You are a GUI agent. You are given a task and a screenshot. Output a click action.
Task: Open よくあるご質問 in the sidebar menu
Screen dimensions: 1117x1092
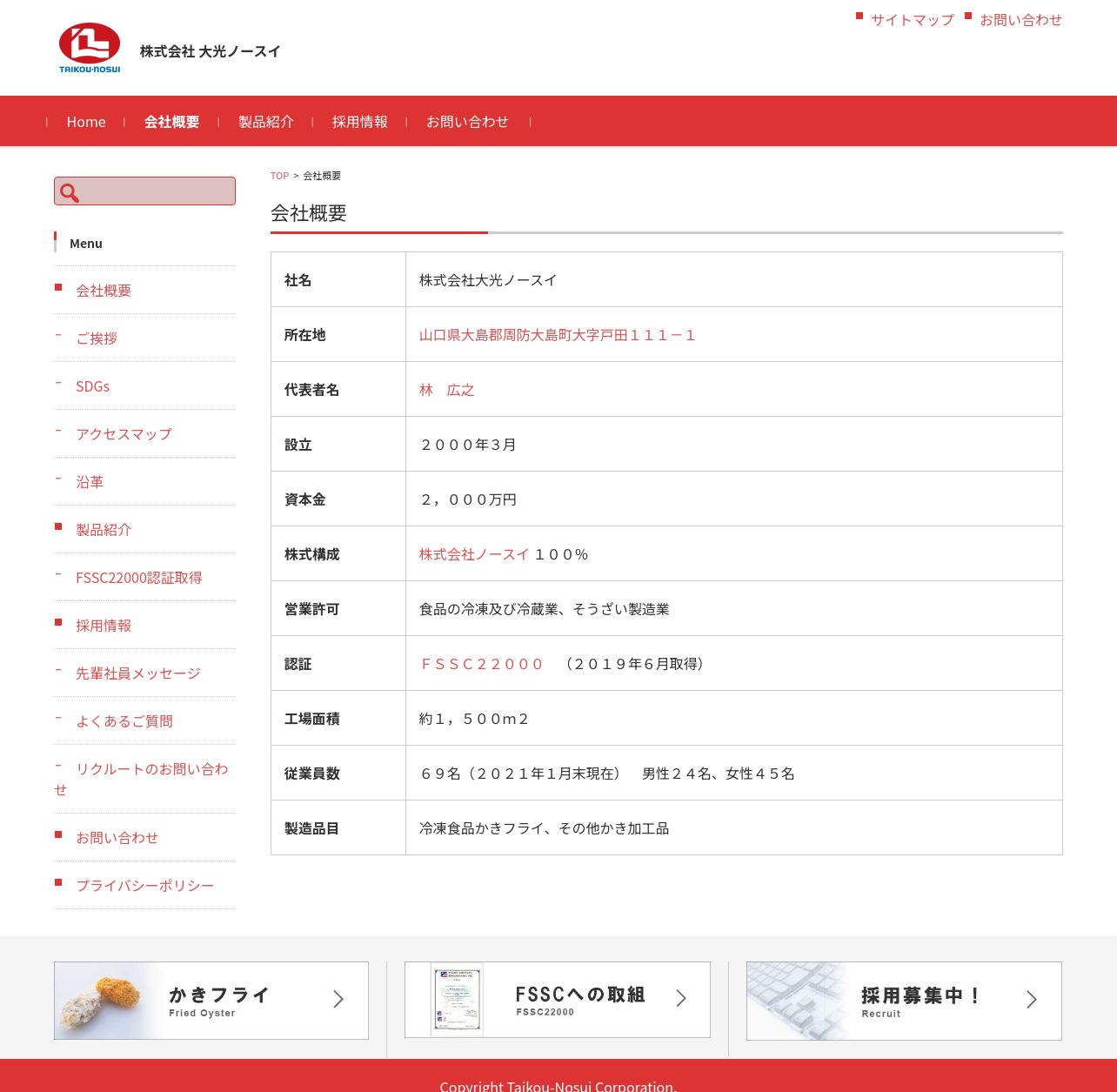tap(124, 721)
